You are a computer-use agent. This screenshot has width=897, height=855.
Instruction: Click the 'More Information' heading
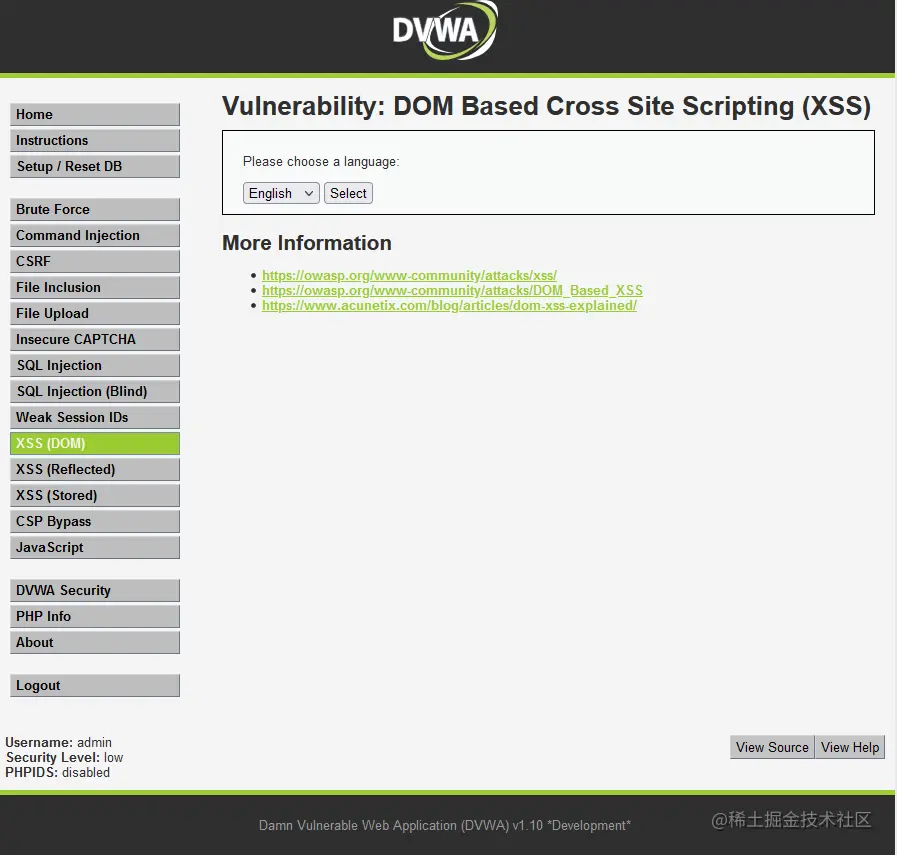click(x=307, y=243)
